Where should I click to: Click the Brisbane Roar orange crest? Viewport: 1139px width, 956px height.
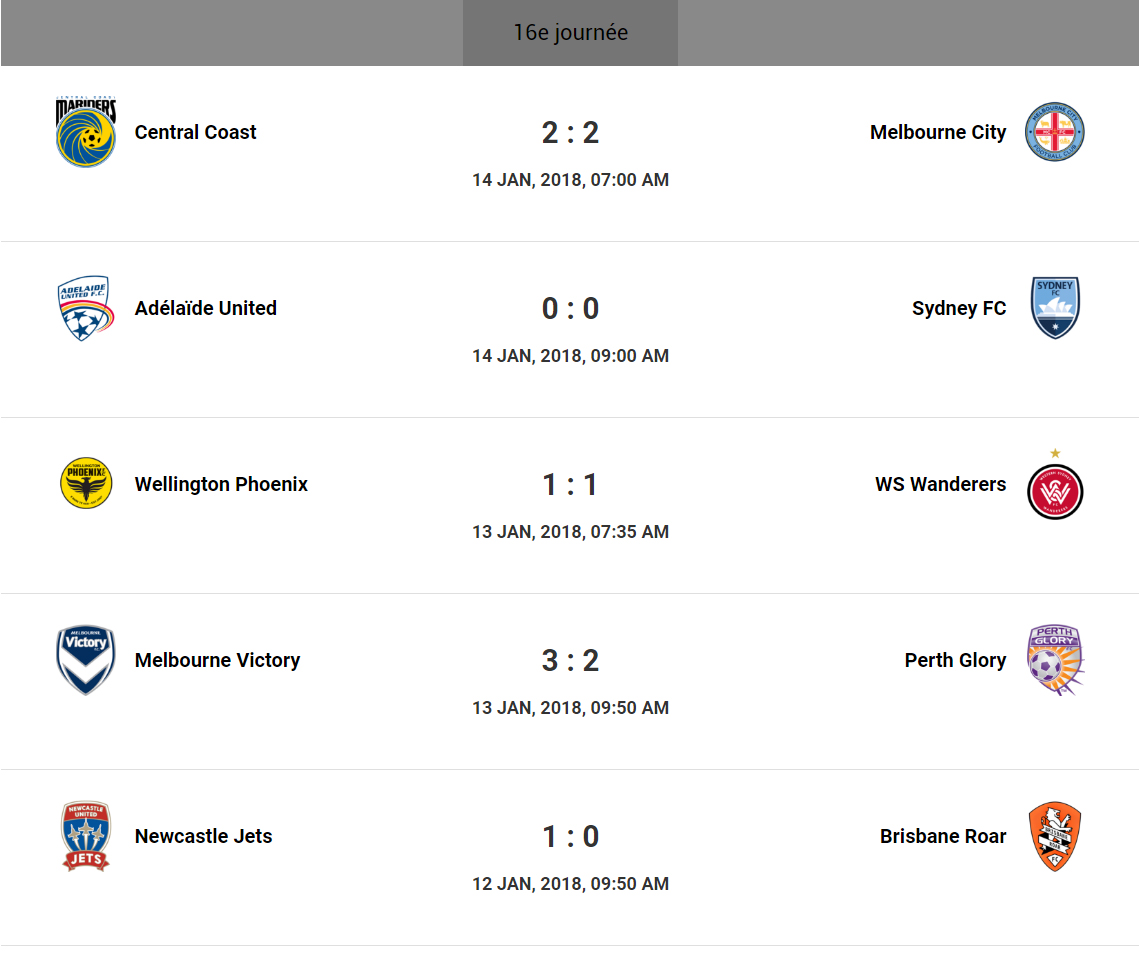coord(1055,836)
